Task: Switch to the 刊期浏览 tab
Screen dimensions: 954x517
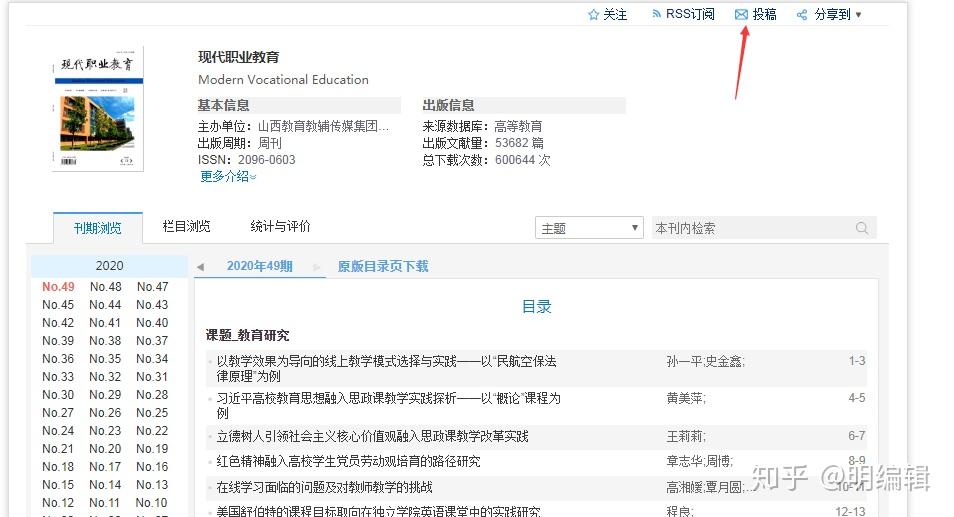Action: click(97, 228)
